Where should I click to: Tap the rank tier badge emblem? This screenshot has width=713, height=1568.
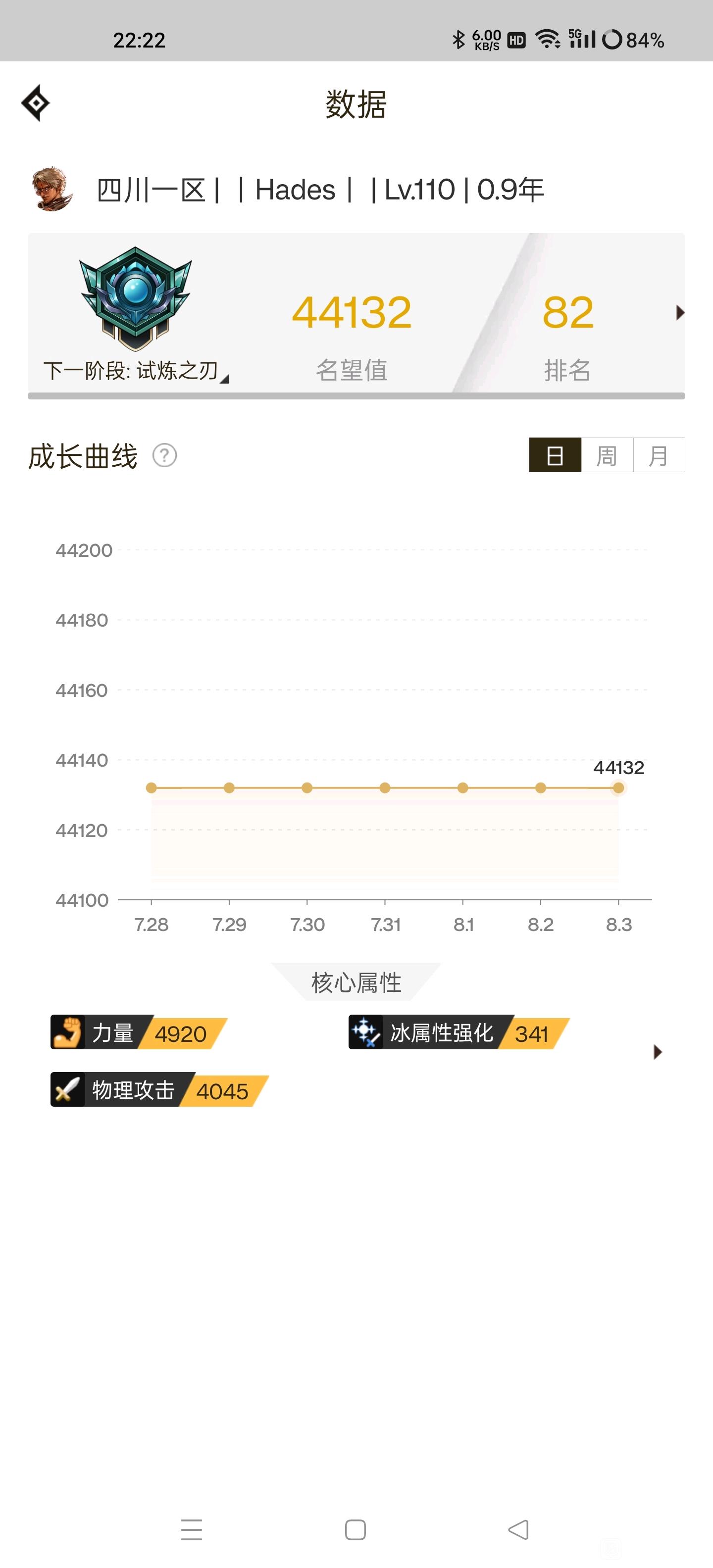tap(135, 297)
